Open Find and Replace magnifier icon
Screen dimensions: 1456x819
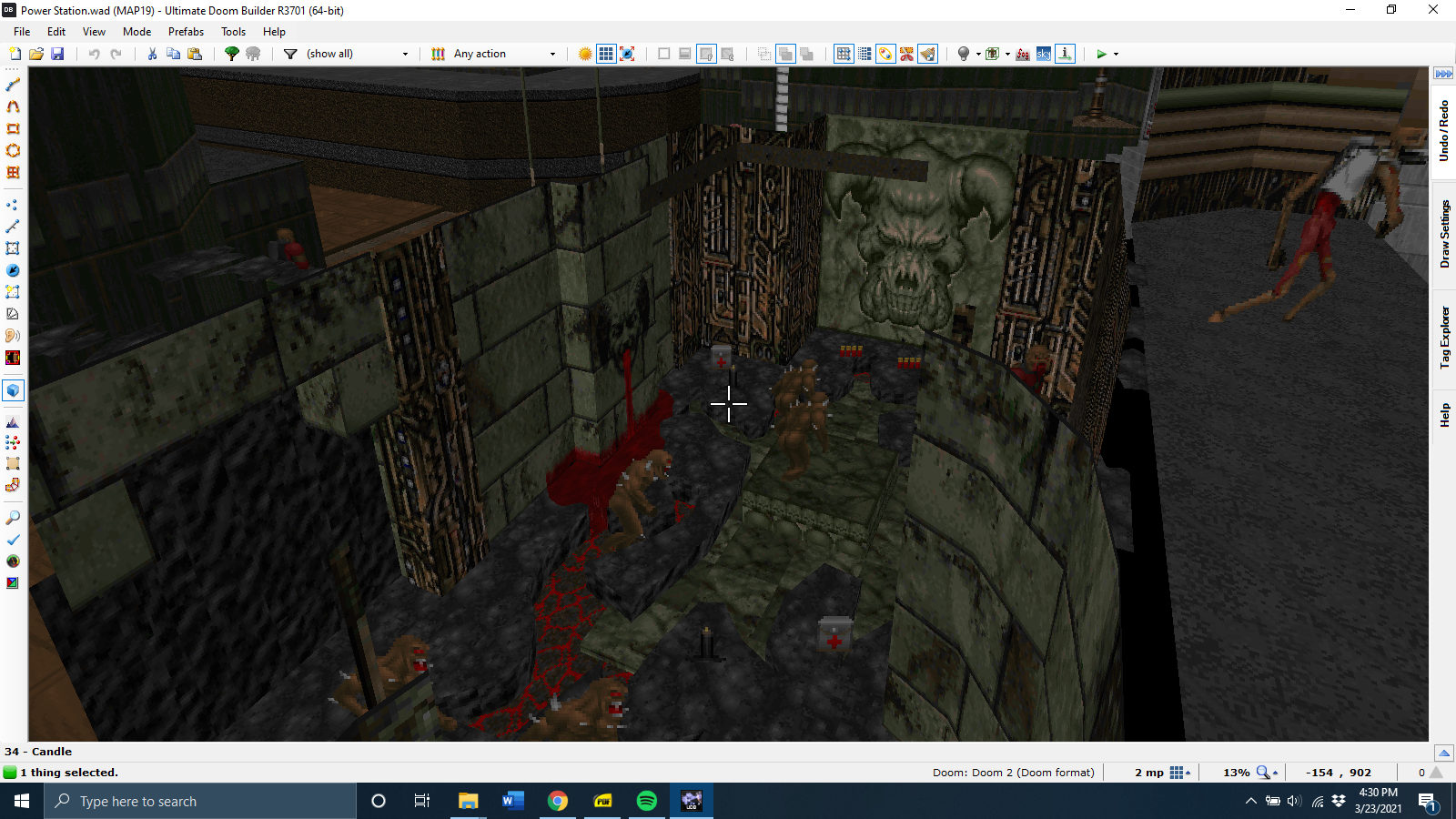(13, 518)
